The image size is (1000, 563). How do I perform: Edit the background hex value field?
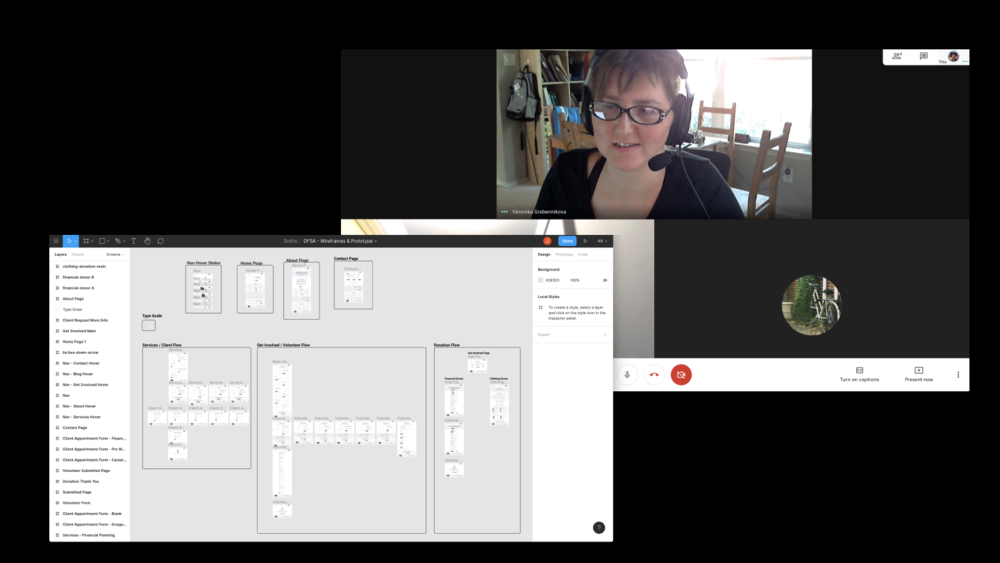(553, 280)
